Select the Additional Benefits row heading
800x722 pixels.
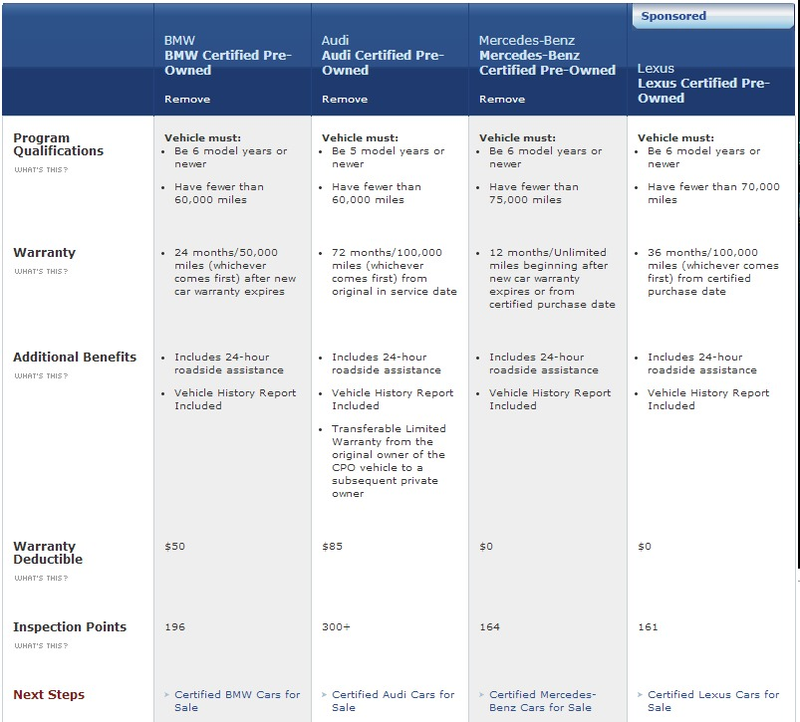(x=74, y=357)
